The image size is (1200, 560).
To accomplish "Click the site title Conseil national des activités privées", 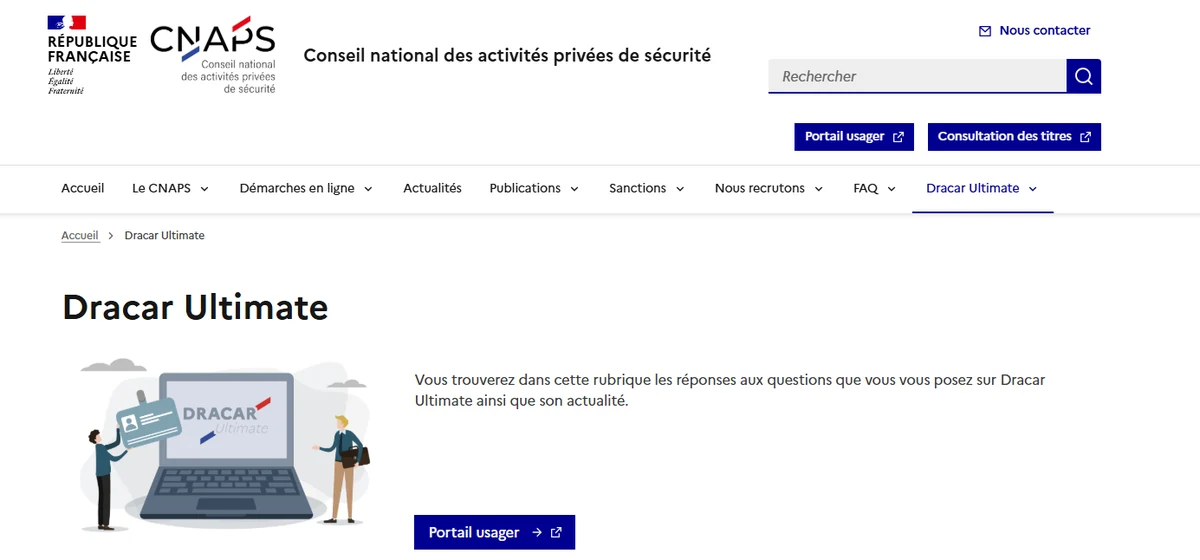I will (507, 56).
